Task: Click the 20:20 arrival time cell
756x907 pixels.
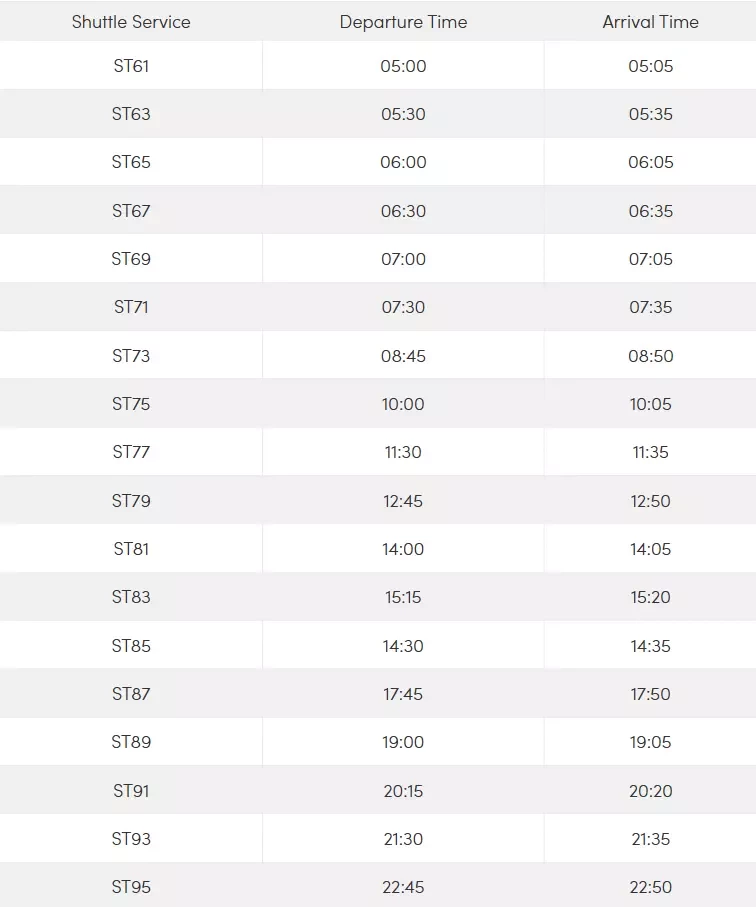Action: pos(650,791)
